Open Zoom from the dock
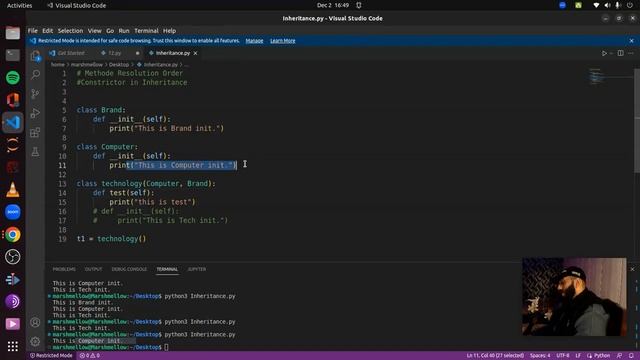This screenshot has width=640, height=360. 13,212
